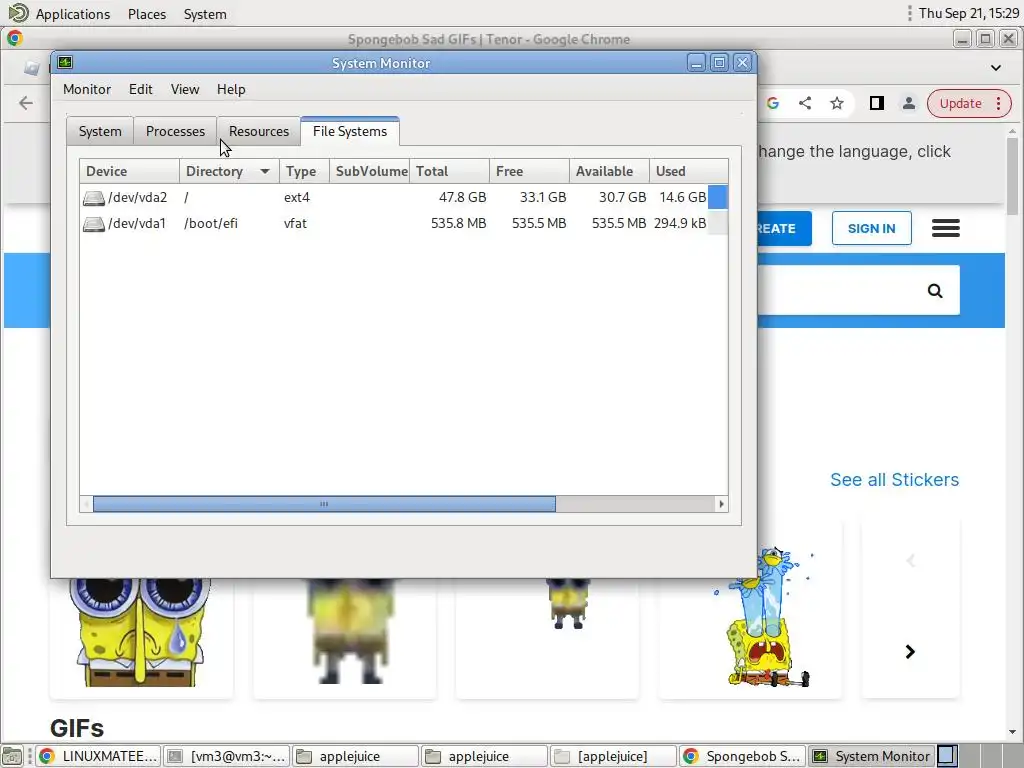1024x768 pixels.
Task: Sort by the Available column header
Action: [x=609, y=171]
